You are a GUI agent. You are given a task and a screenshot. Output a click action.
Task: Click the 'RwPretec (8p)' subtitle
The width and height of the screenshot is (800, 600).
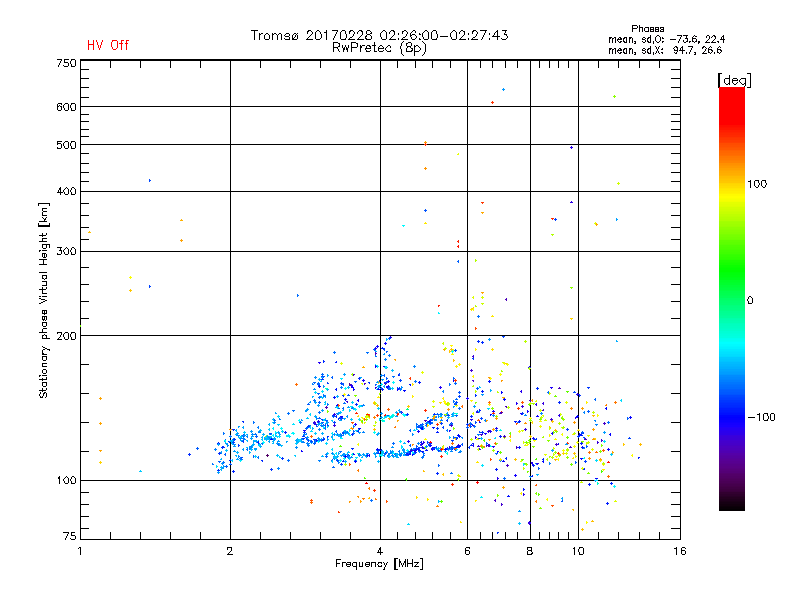click(379, 48)
